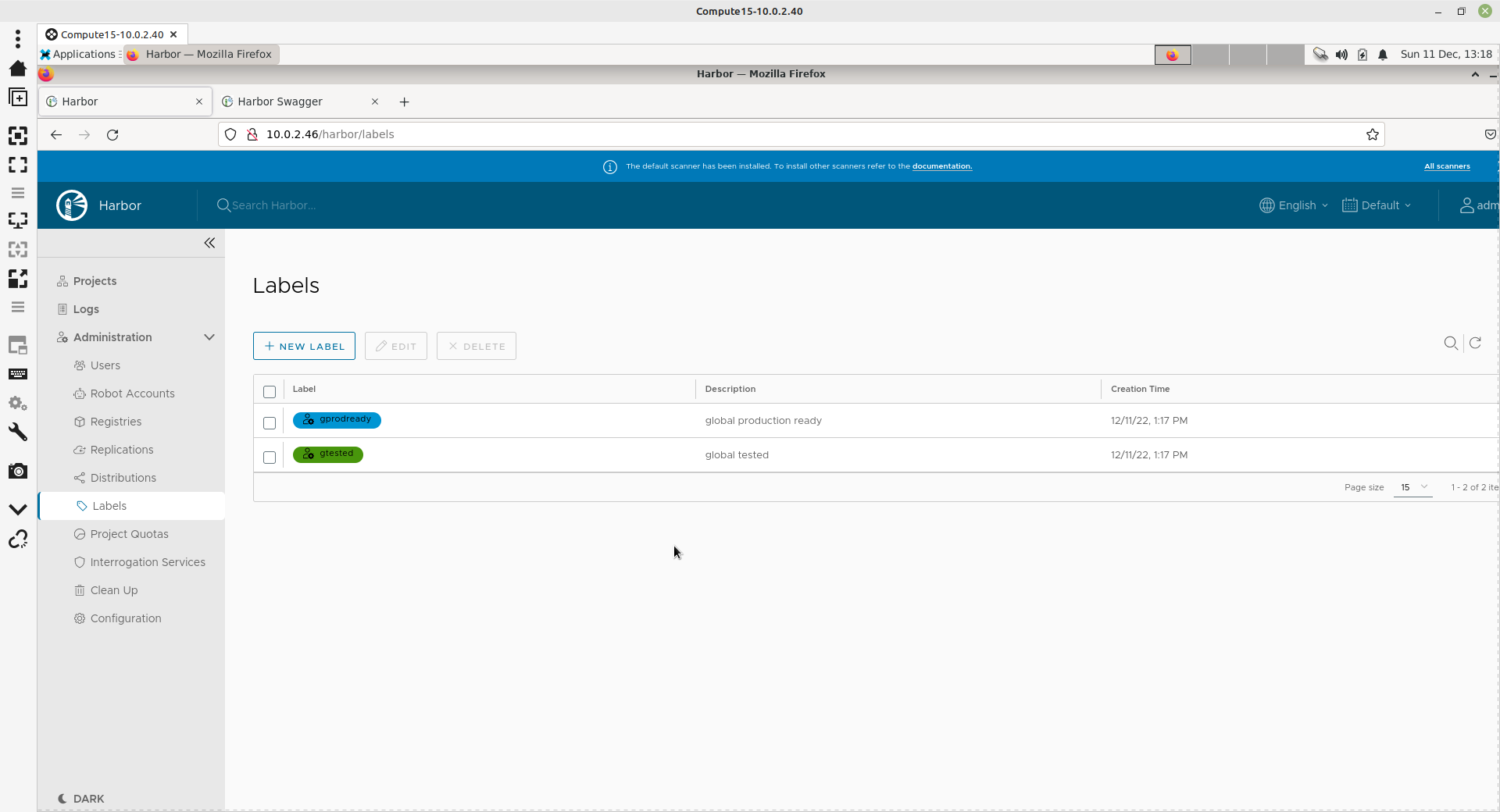Click the browser back arrow
This screenshot has width=1500, height=812.
56,135
